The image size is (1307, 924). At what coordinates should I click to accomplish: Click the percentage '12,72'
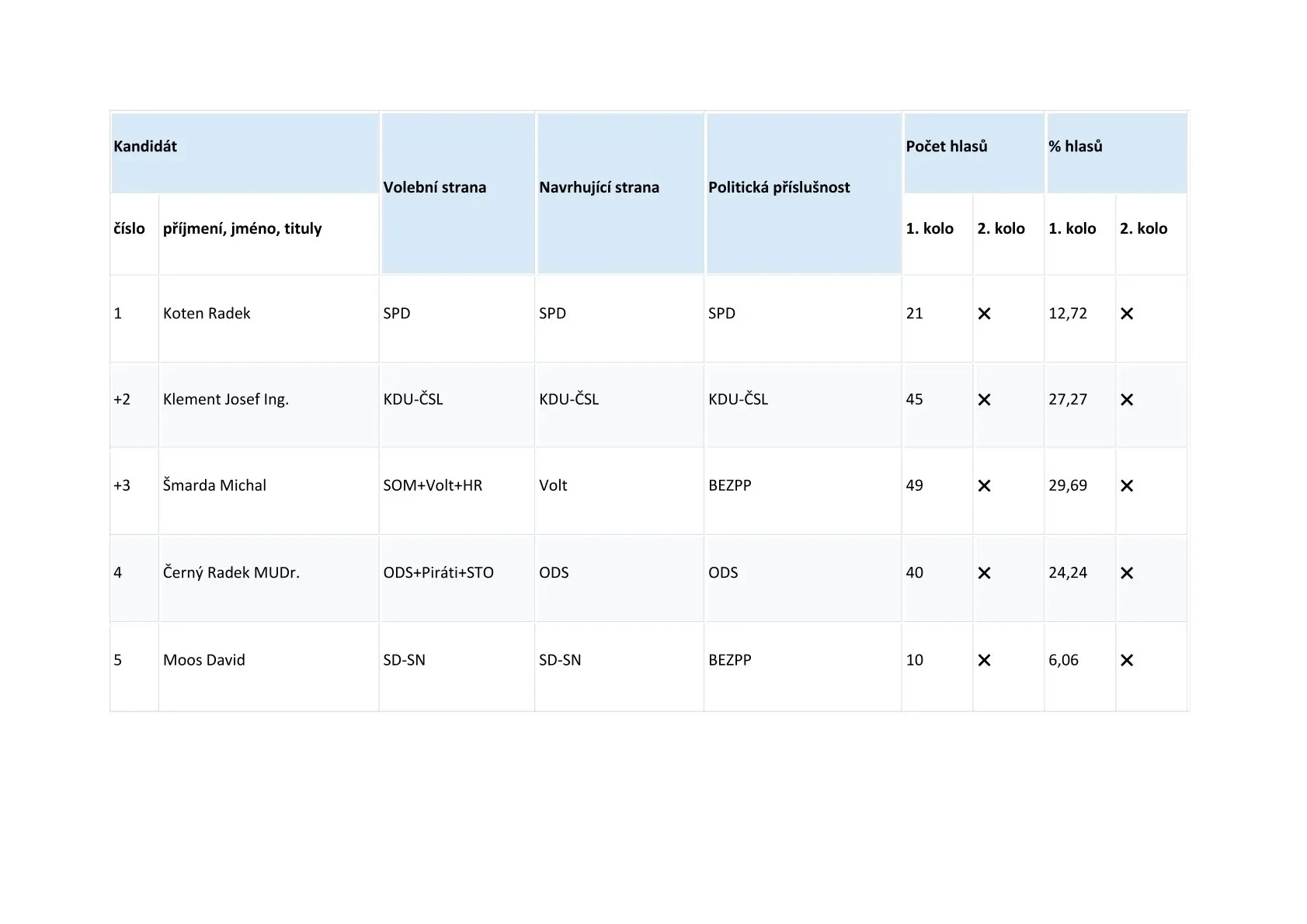(1068, 314)
